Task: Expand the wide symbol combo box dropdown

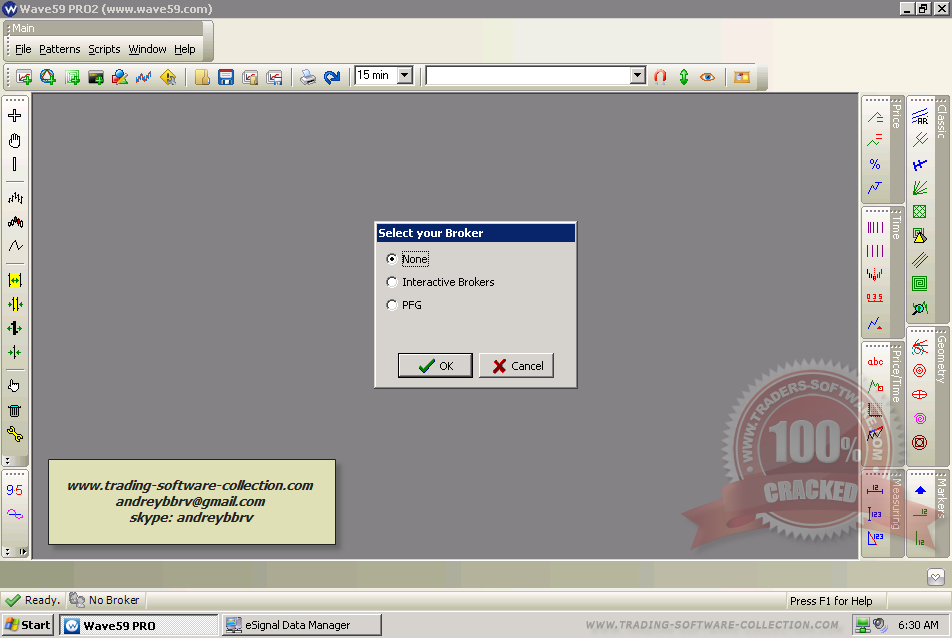Action: point(638,76)
